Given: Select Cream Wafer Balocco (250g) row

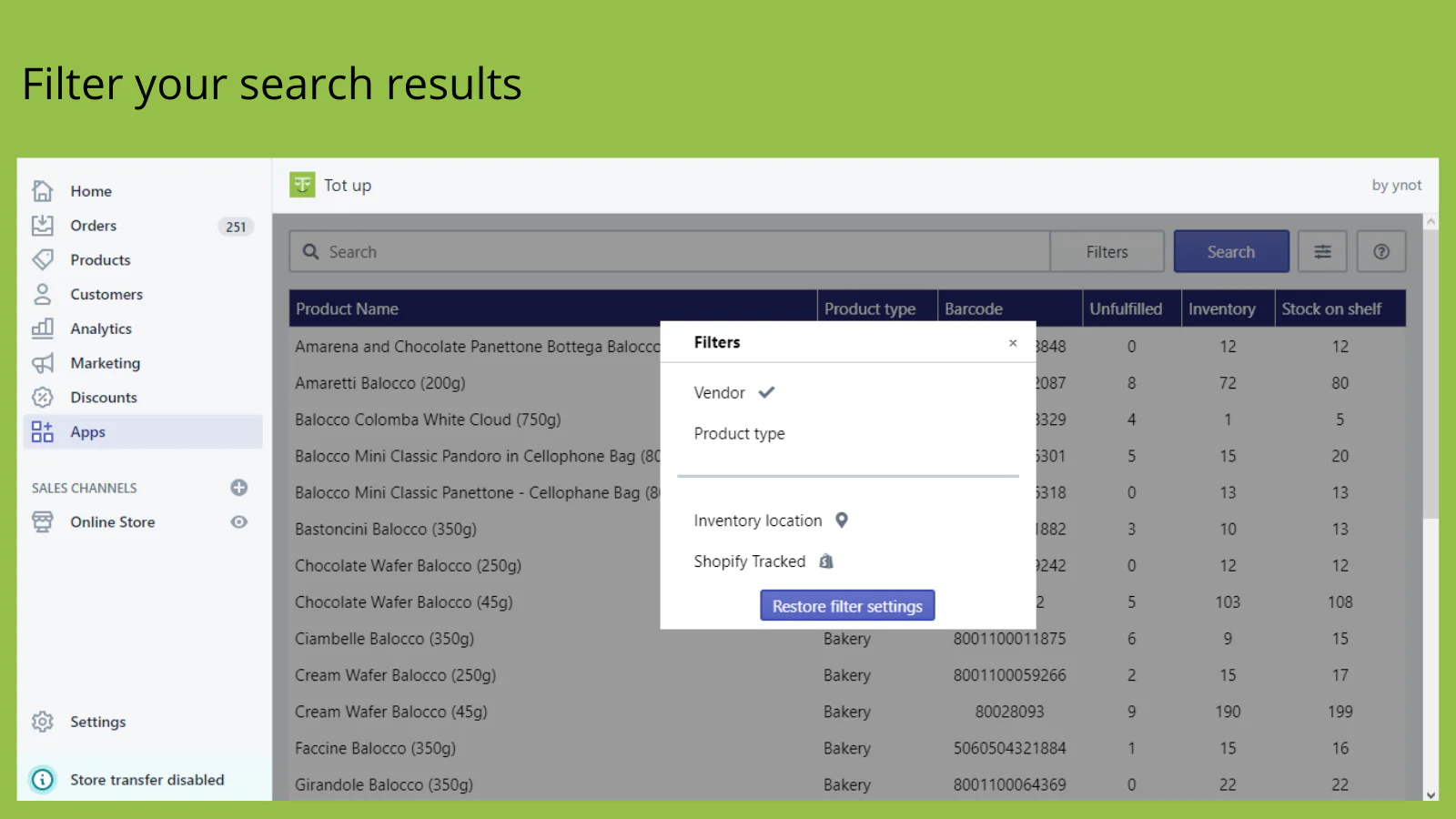Looking at the screenshot, I should click(847, 675).
